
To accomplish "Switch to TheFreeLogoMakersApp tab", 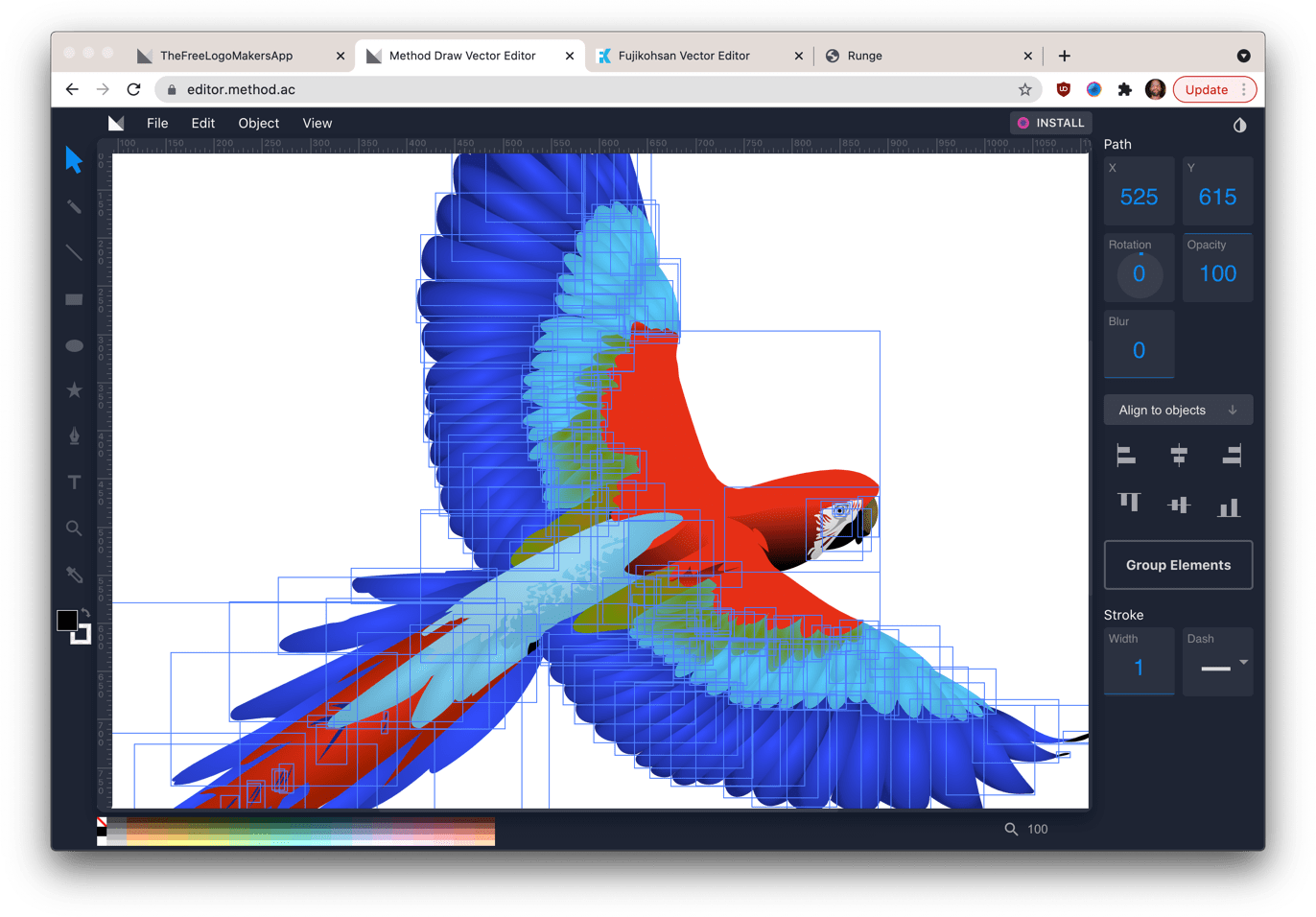I will point(227,56).
